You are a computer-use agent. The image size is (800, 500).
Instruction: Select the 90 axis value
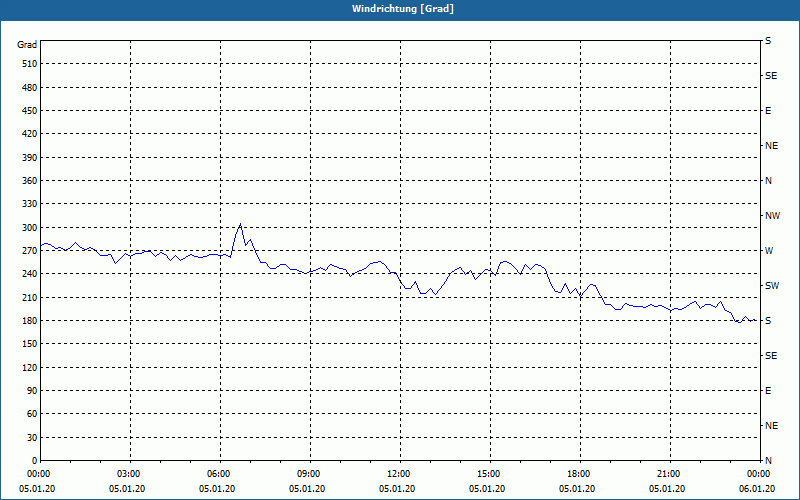click(32, 390)
